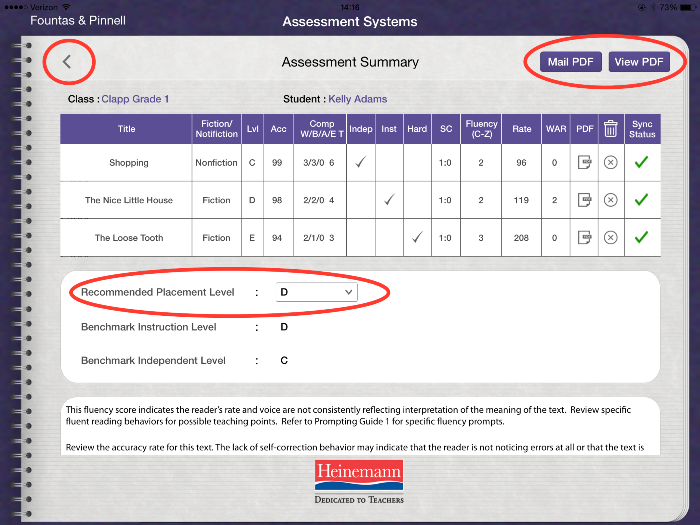700x525 pixels.
Task: Delete the Shopping assessment with X icon
Action: [x=610, y=162]
